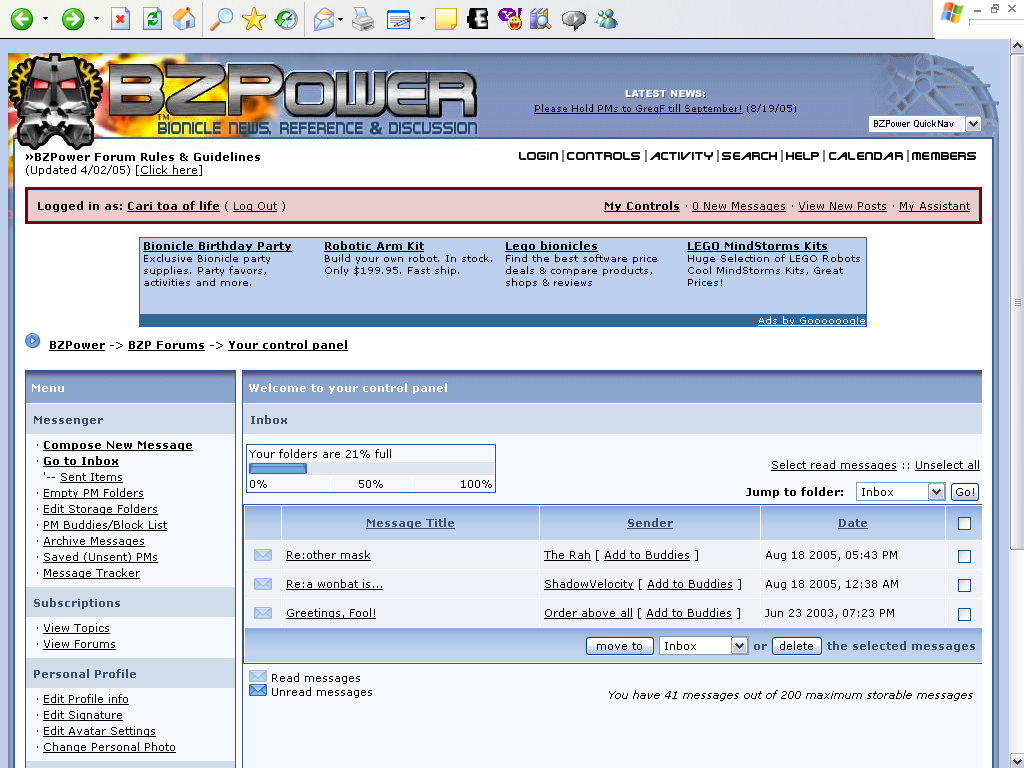Print the page with printer icon

363,19
